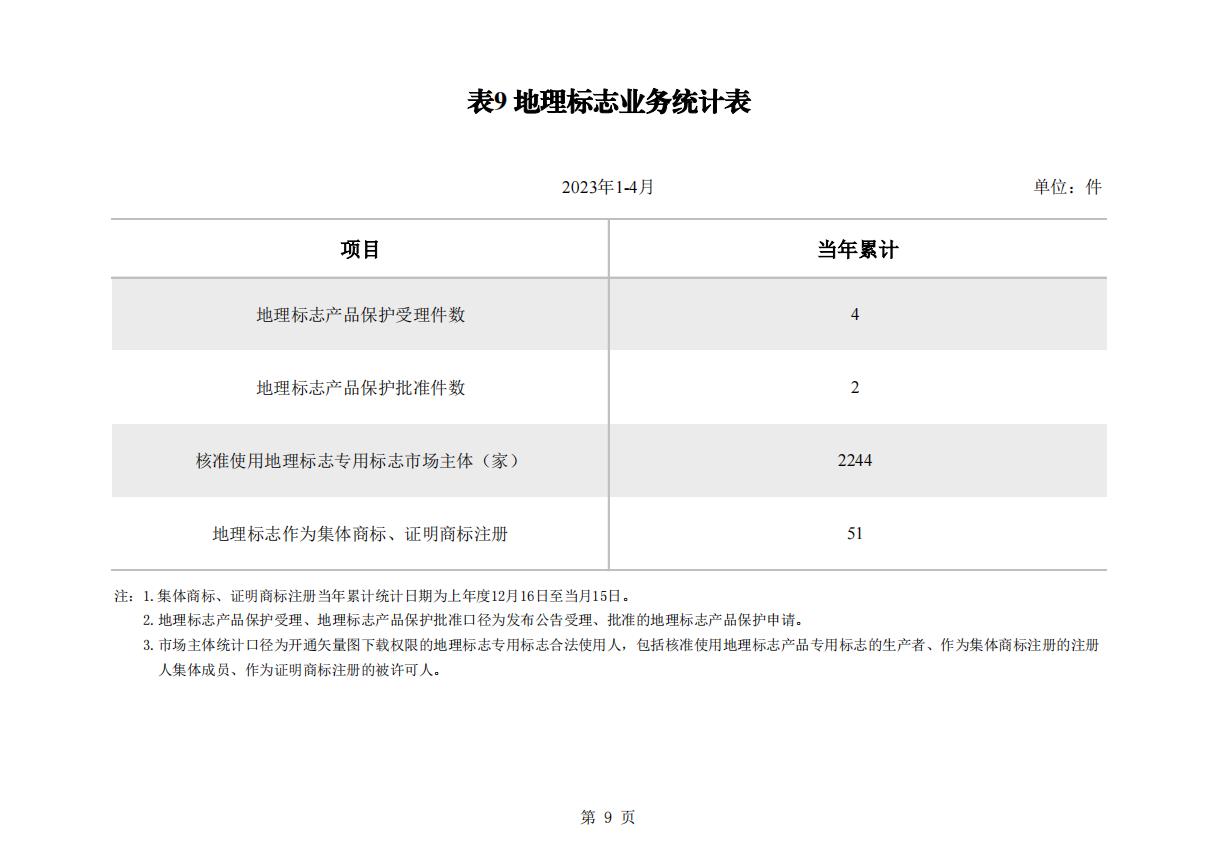The height and width of the screenshot is (860, 1218).
Task: Select row label 地理标志产品保护批准件数
Action: (360, 388)
